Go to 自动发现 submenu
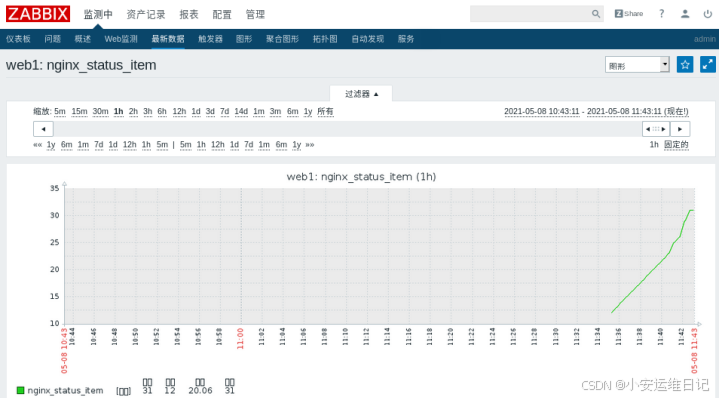This screenshot has width=720, height=398. point(367,39)
